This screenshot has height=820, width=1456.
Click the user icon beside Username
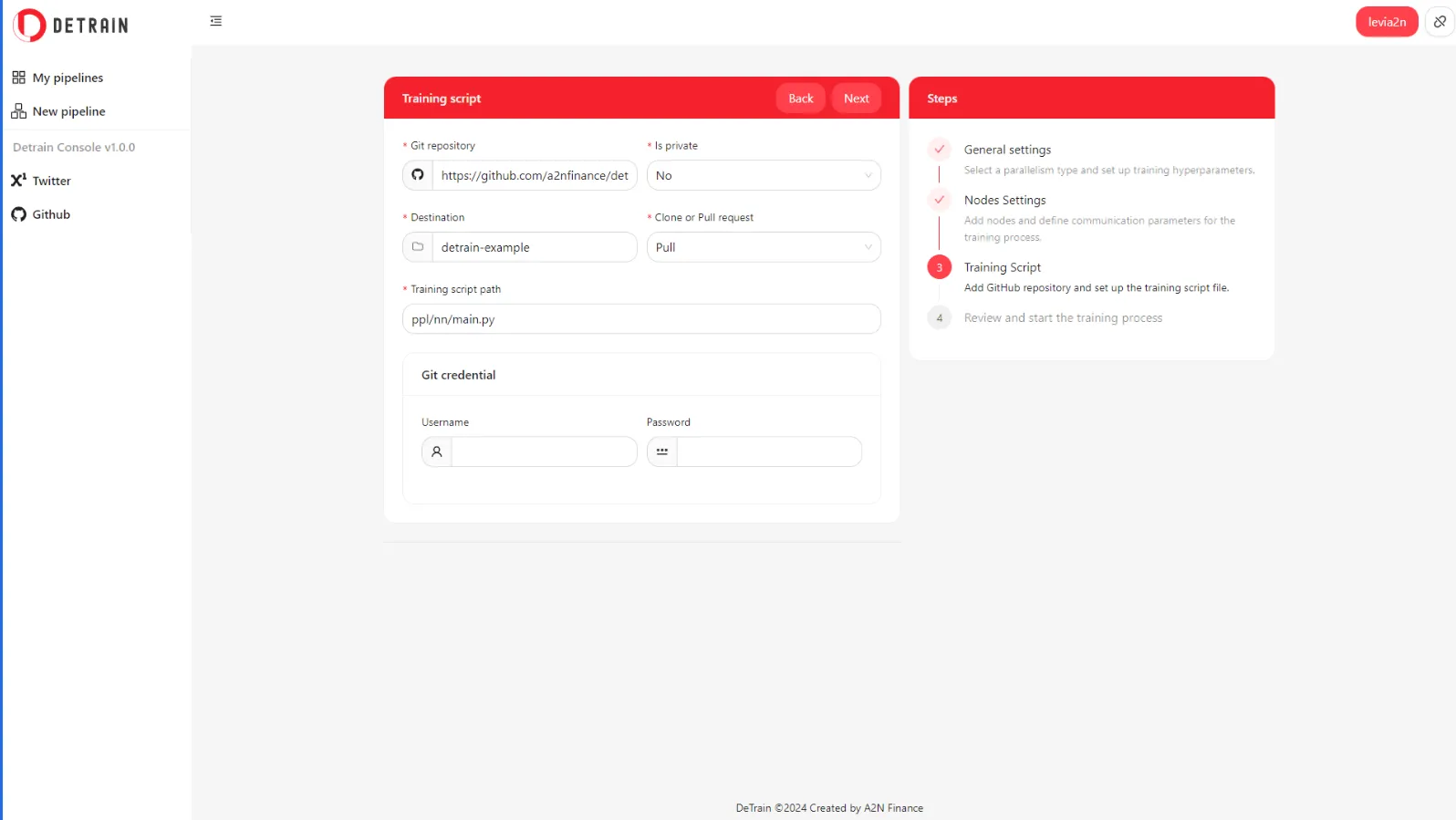(x=437, y=452)
